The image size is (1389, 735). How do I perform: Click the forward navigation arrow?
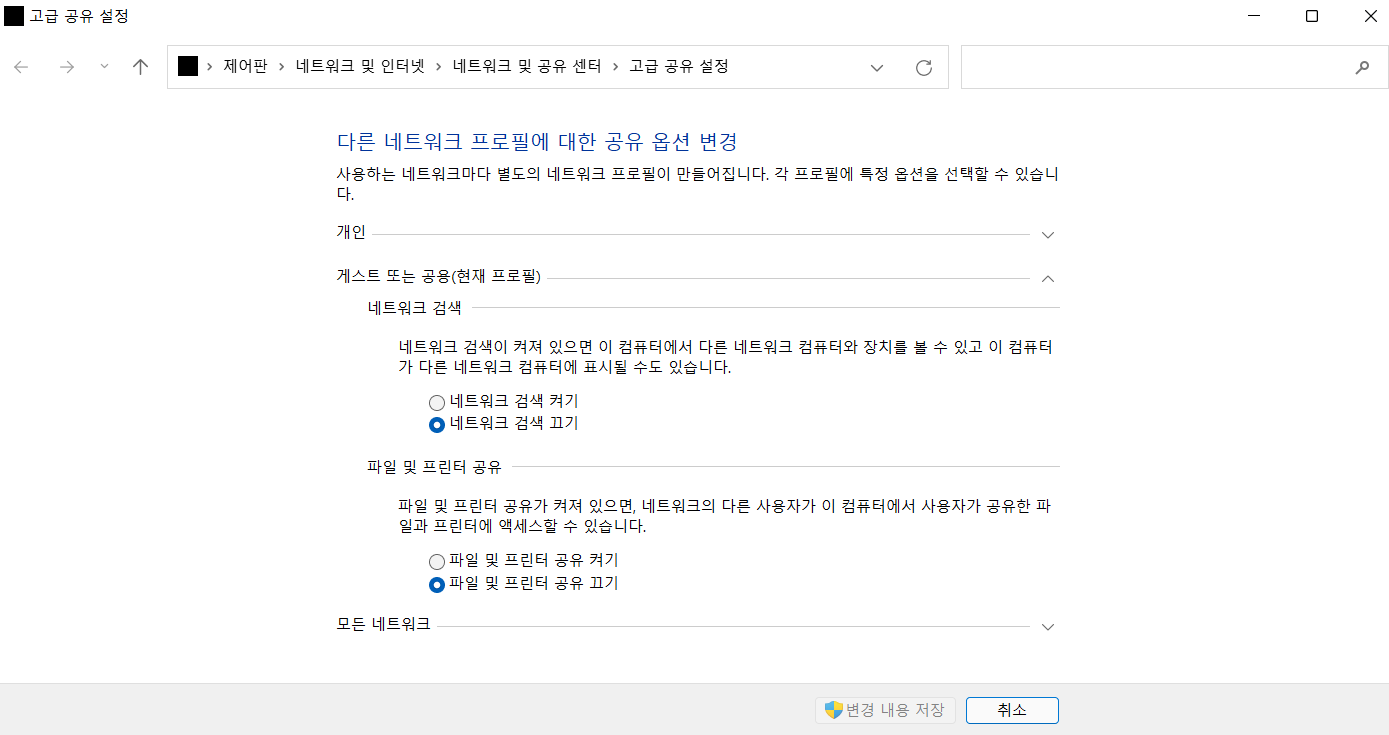click(x=66, y=67)
